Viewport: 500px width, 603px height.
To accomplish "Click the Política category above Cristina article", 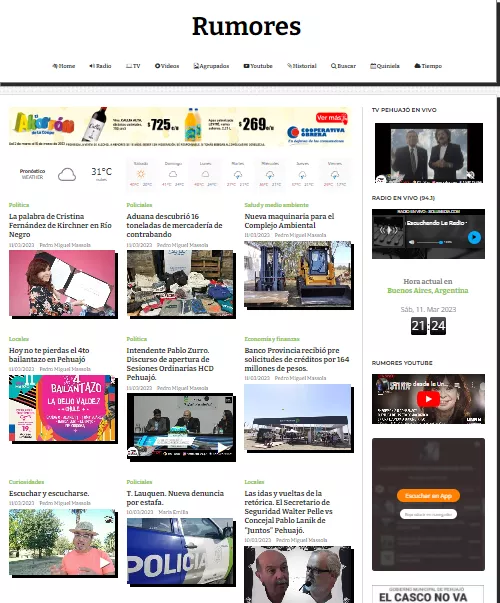I will coord(19,205).
